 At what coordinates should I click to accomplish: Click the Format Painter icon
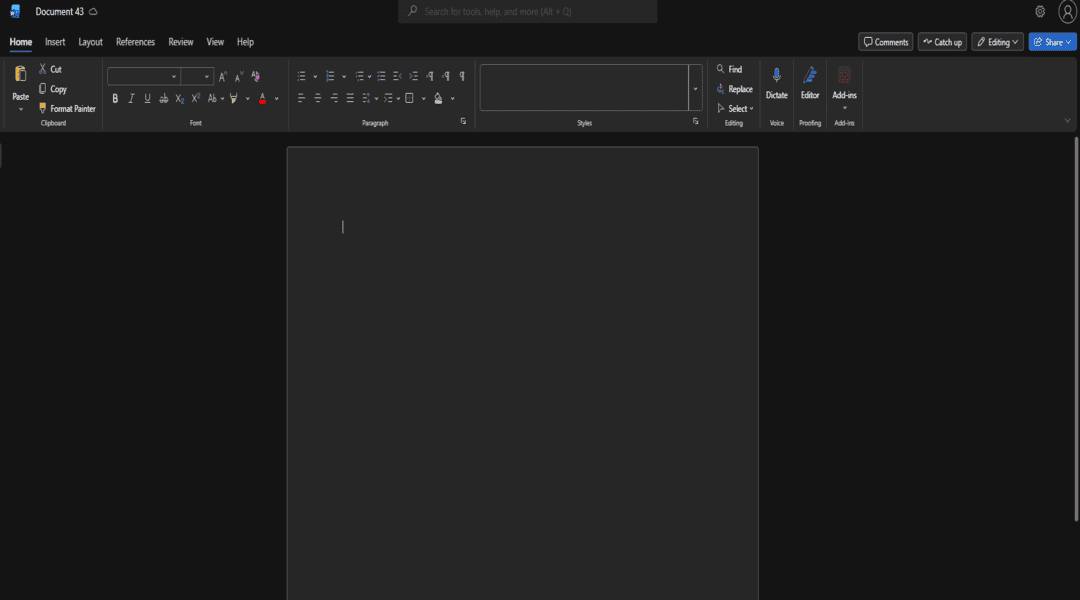[x=43, y=108]
